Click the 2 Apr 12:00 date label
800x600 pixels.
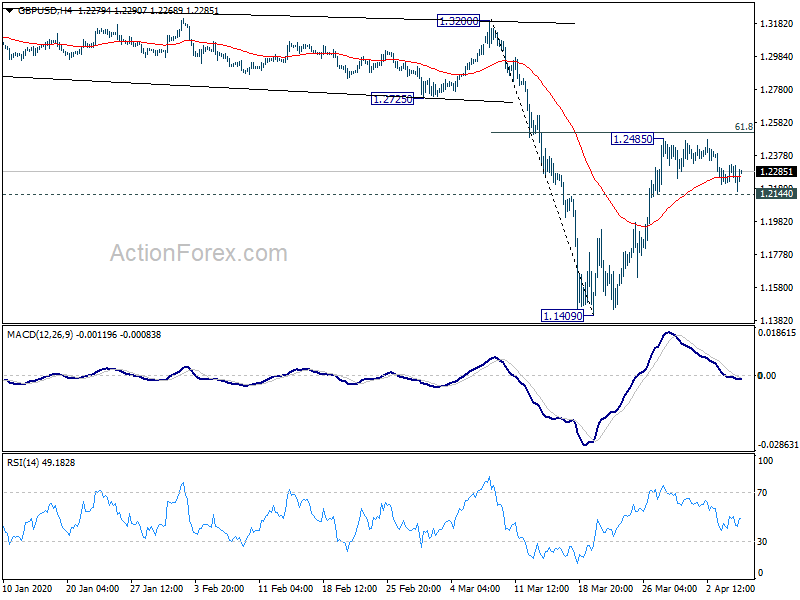[732, 588]
